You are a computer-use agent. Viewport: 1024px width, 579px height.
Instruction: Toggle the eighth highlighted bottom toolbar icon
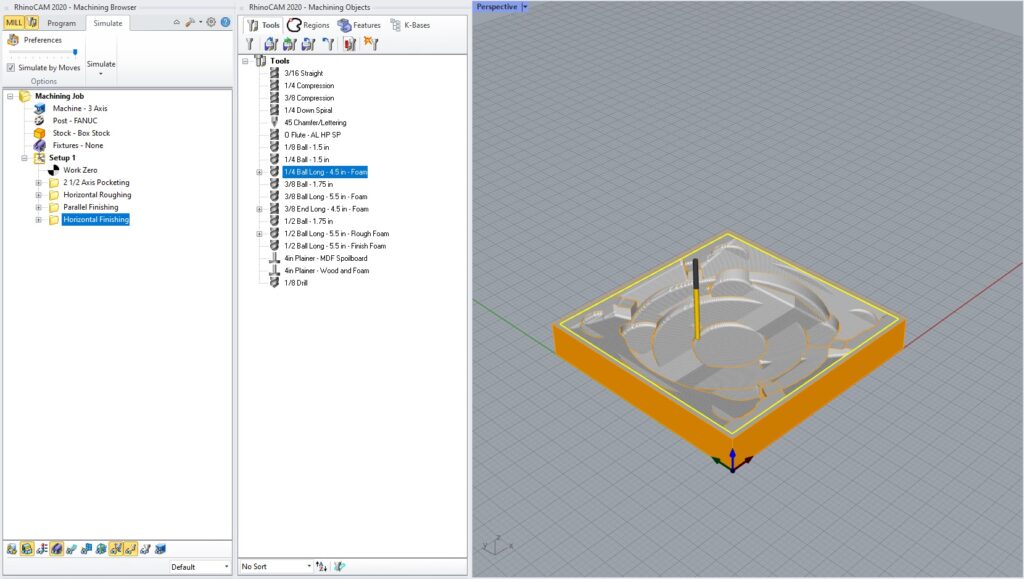[116, 549]
